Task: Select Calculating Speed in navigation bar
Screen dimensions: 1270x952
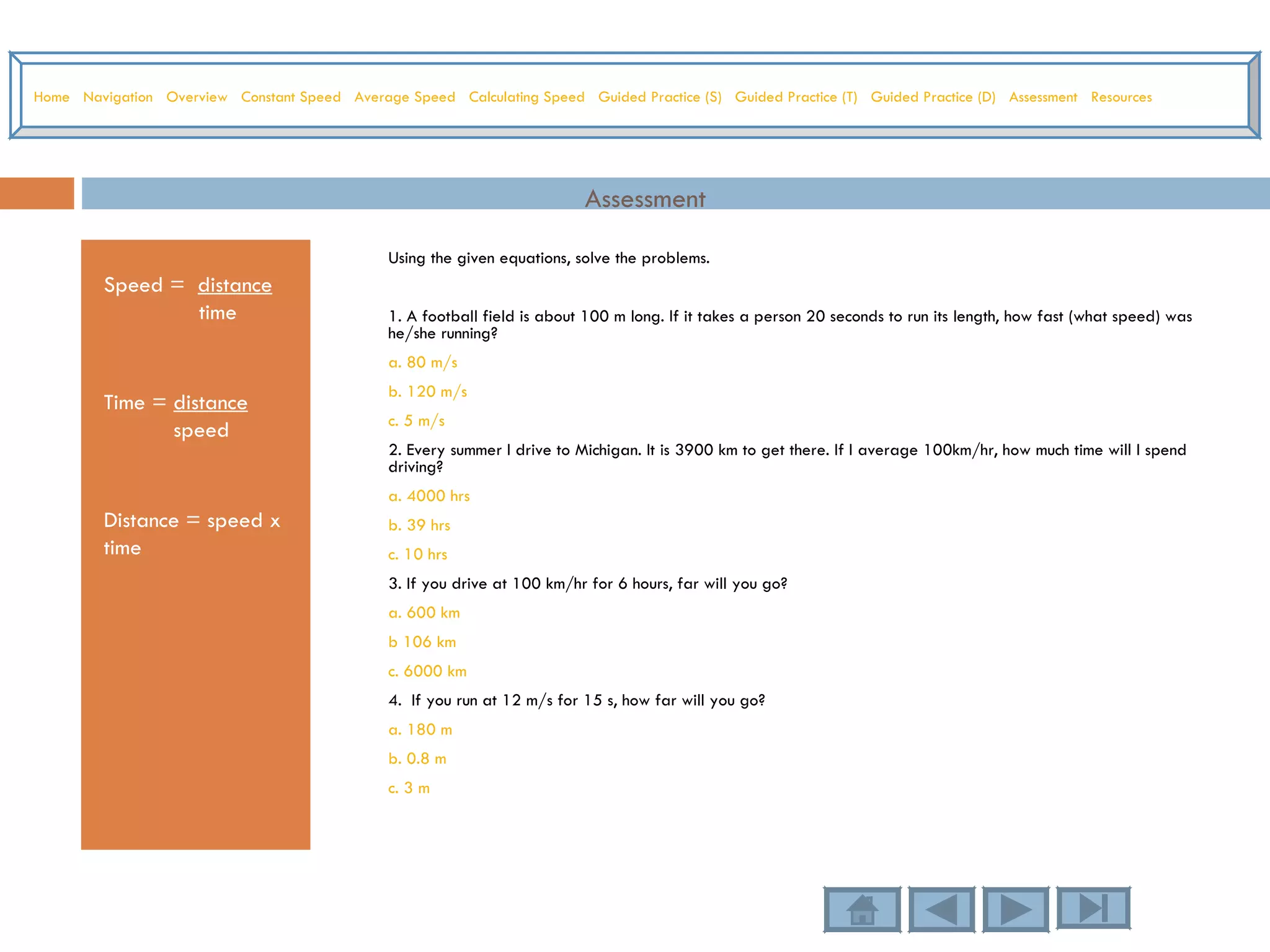Action: 526,97
